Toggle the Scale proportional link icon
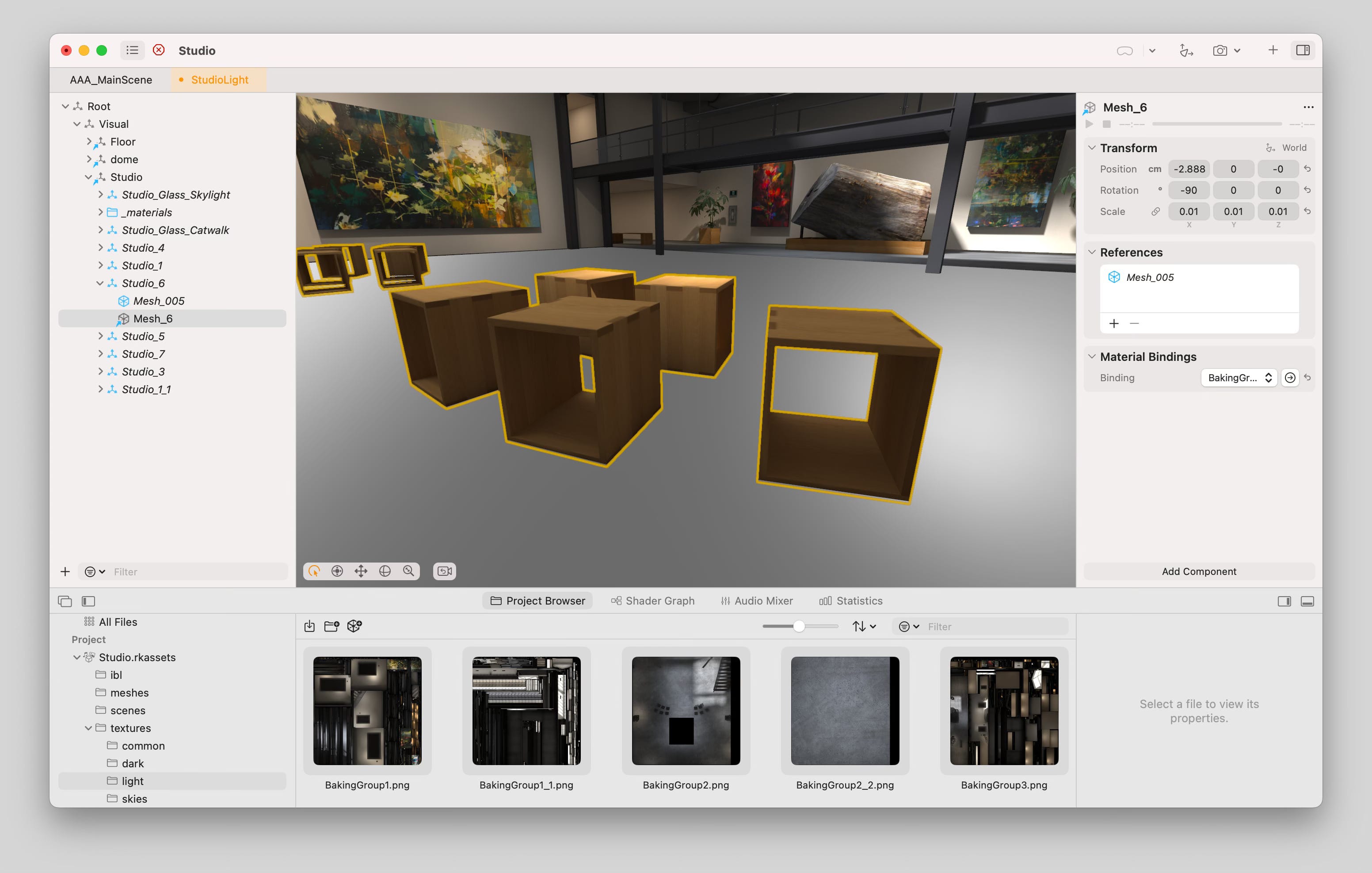 [x=1155, y=211]
